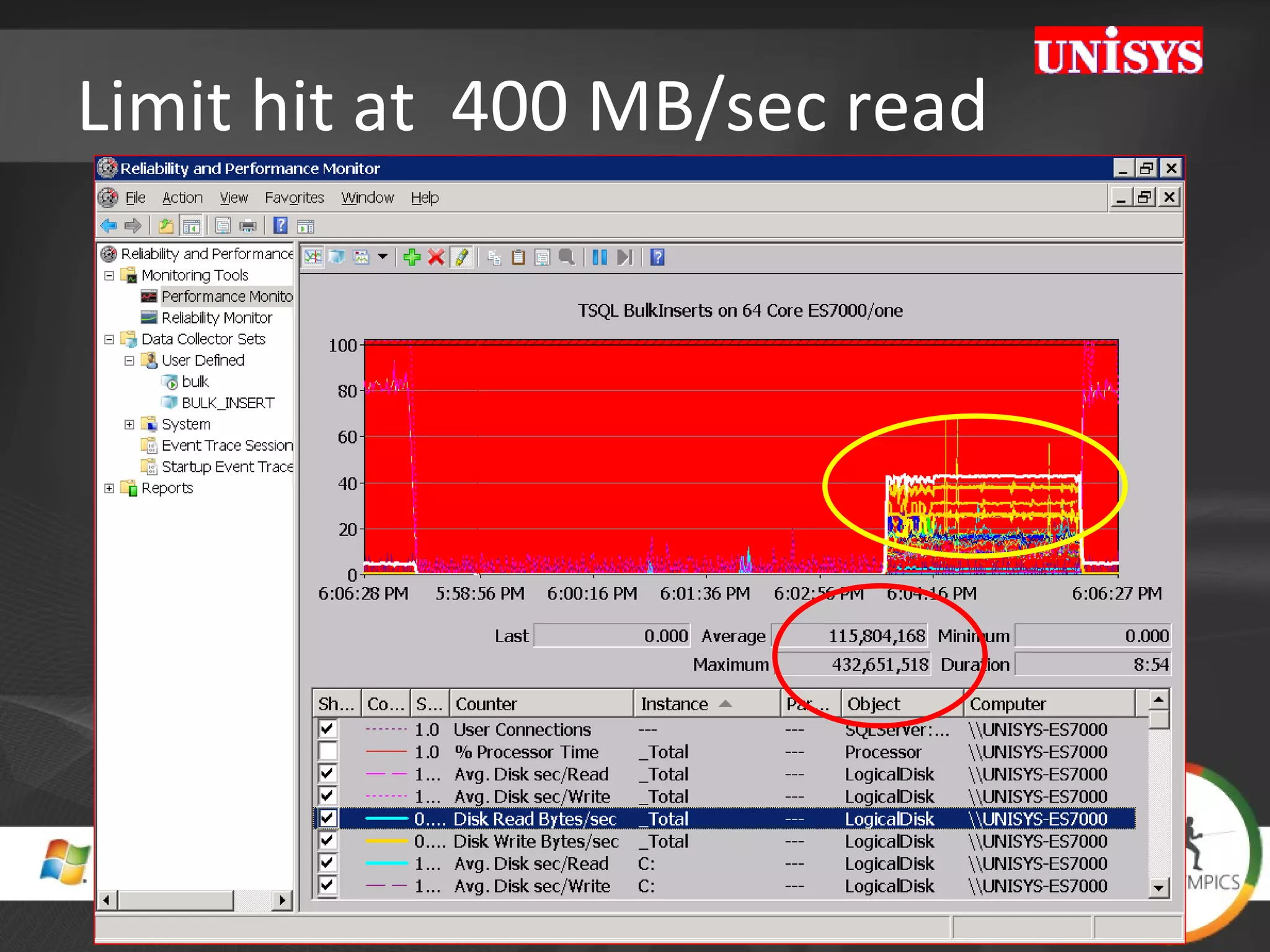
Task: Sort by the Counter column header
Action: pyautogui.click(x=541, y=704)
